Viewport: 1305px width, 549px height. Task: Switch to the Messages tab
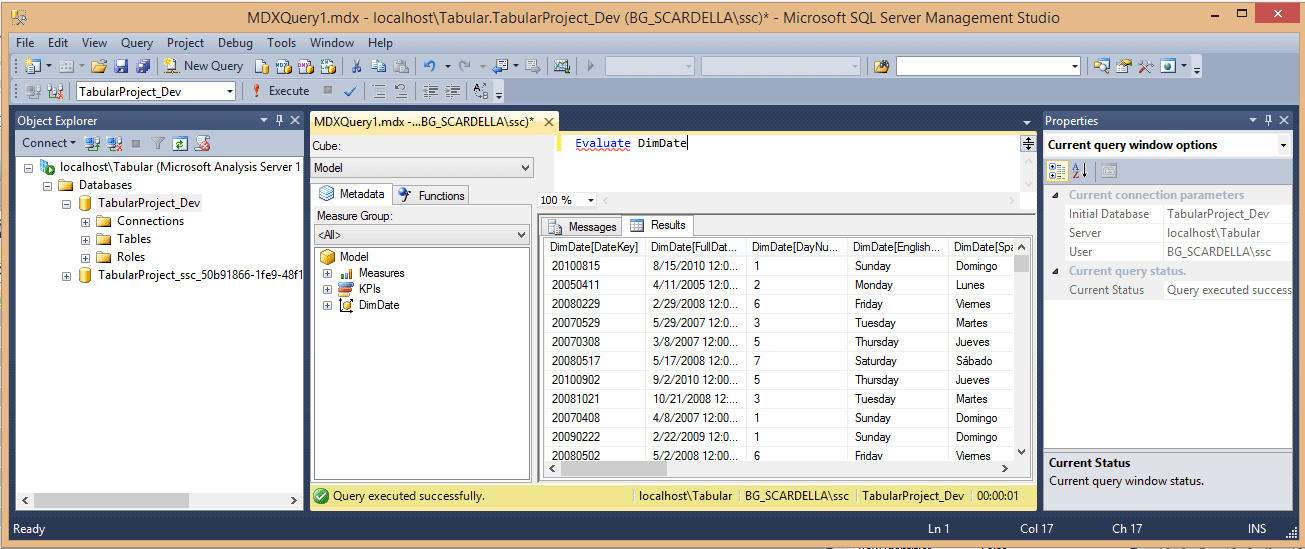click(x=582, y=227)
